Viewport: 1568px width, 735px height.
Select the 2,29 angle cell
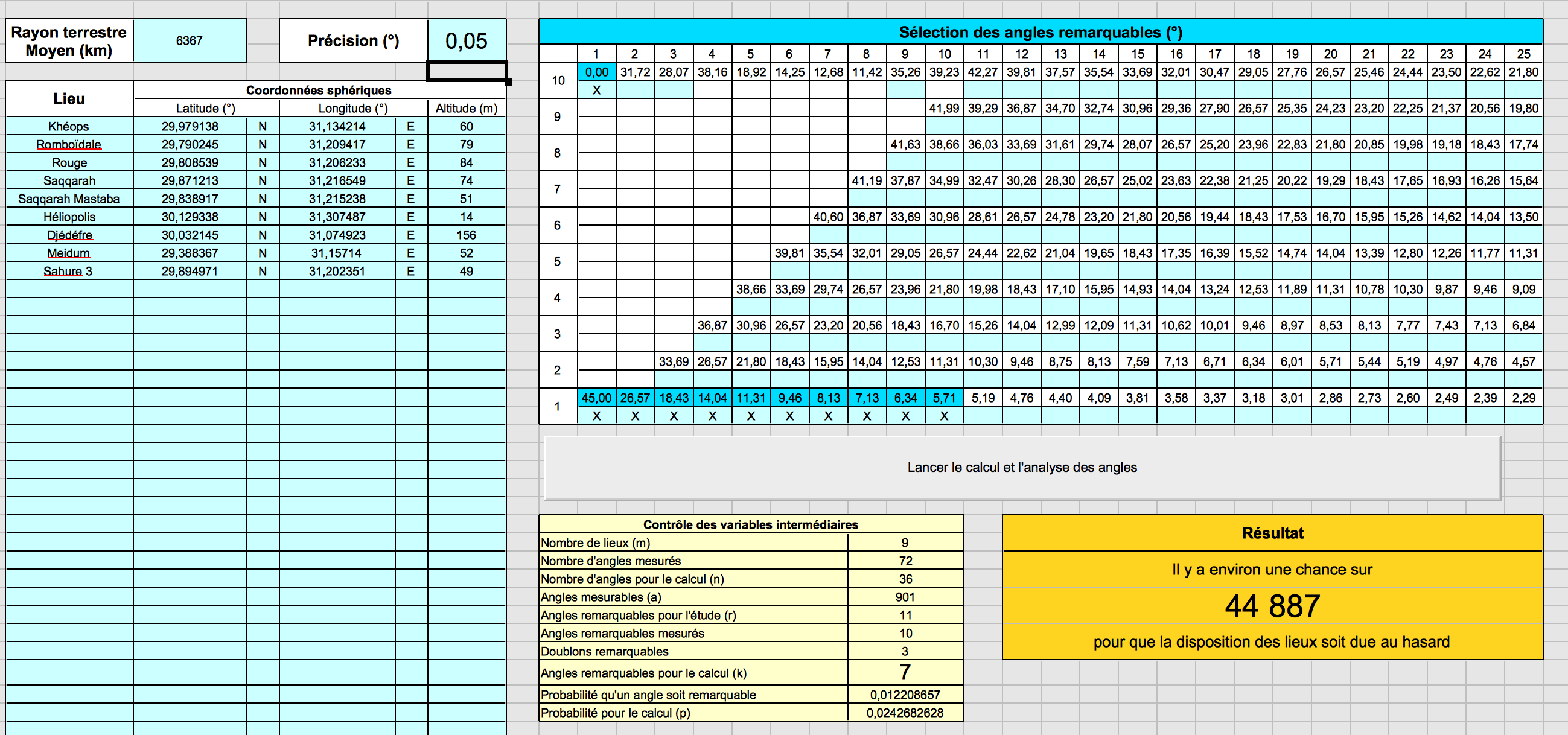pos(1523,398)
